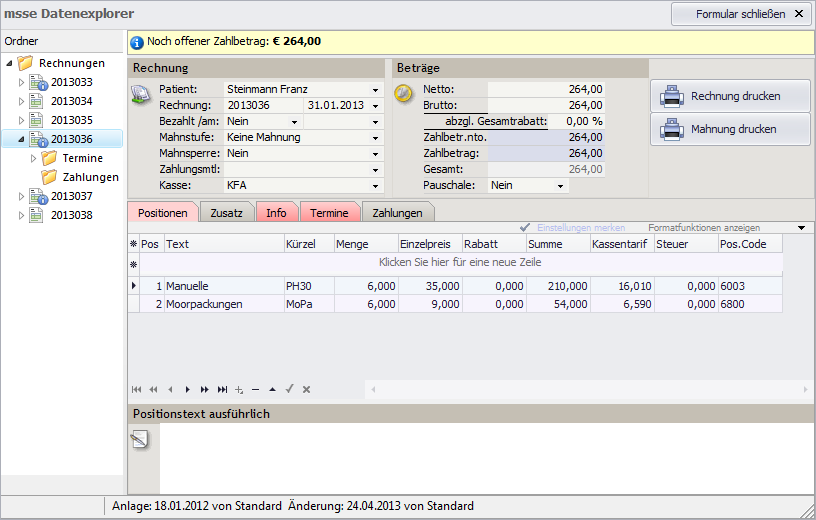This screenshot has width=816, height=520.
Task: Go to previous record in navigator
Action: click(x=170, y=389)
